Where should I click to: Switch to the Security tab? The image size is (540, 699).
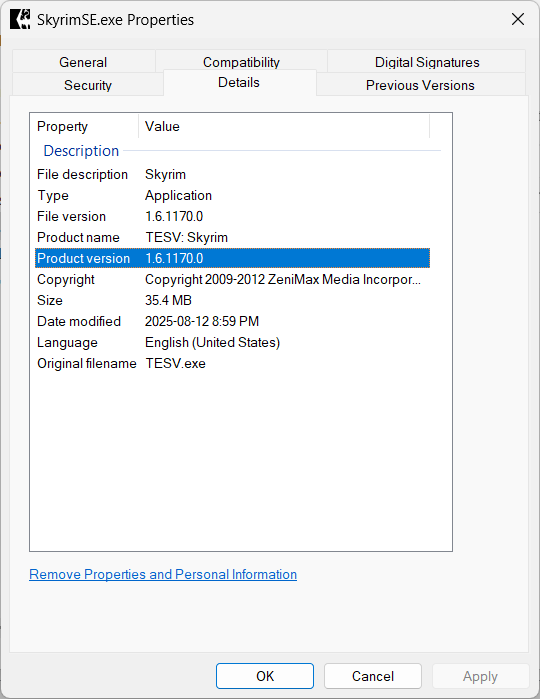88,85
